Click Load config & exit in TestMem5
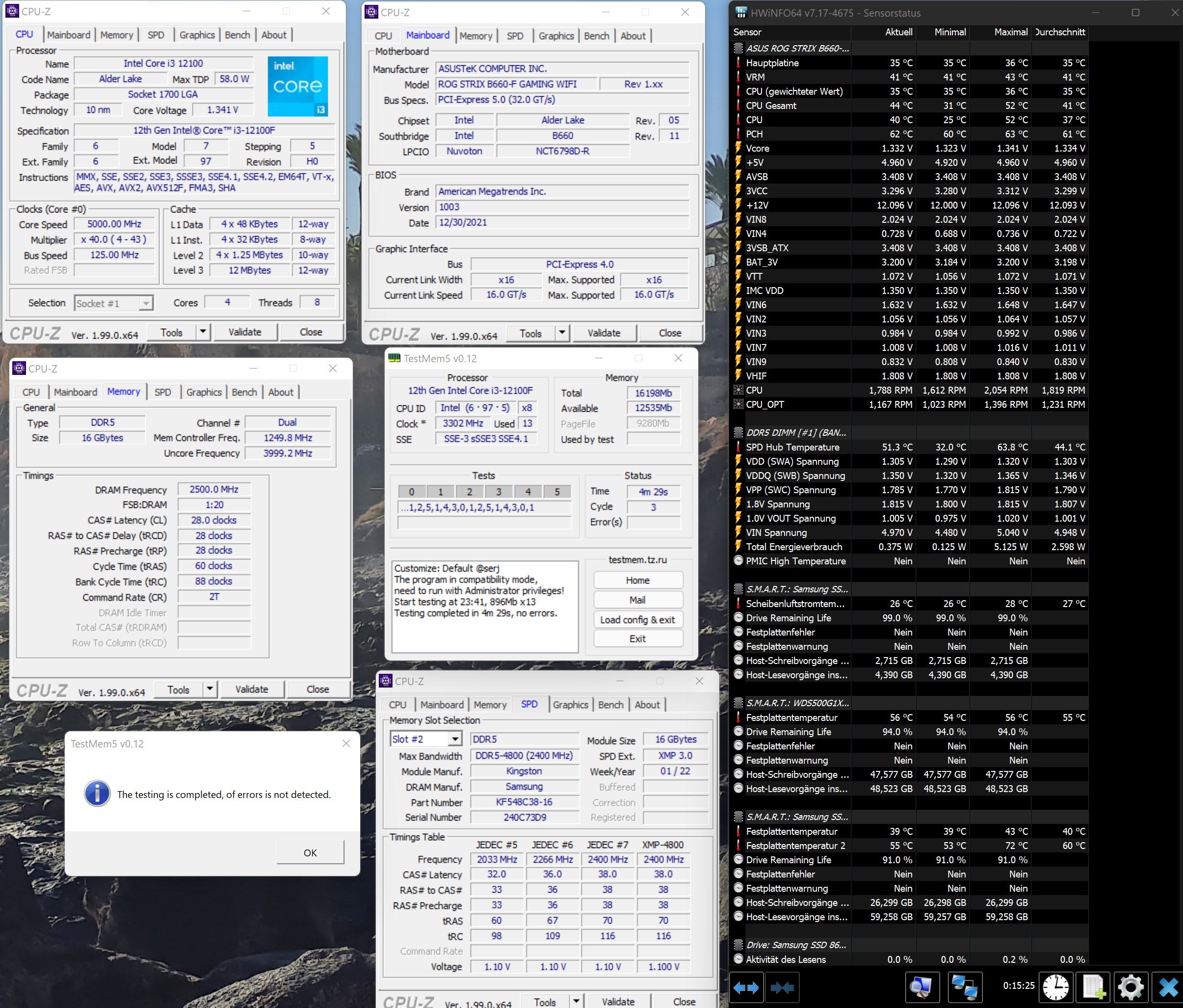This screenshot has width=1183, height=1008. pyautogui.click(x=638, y=620)
